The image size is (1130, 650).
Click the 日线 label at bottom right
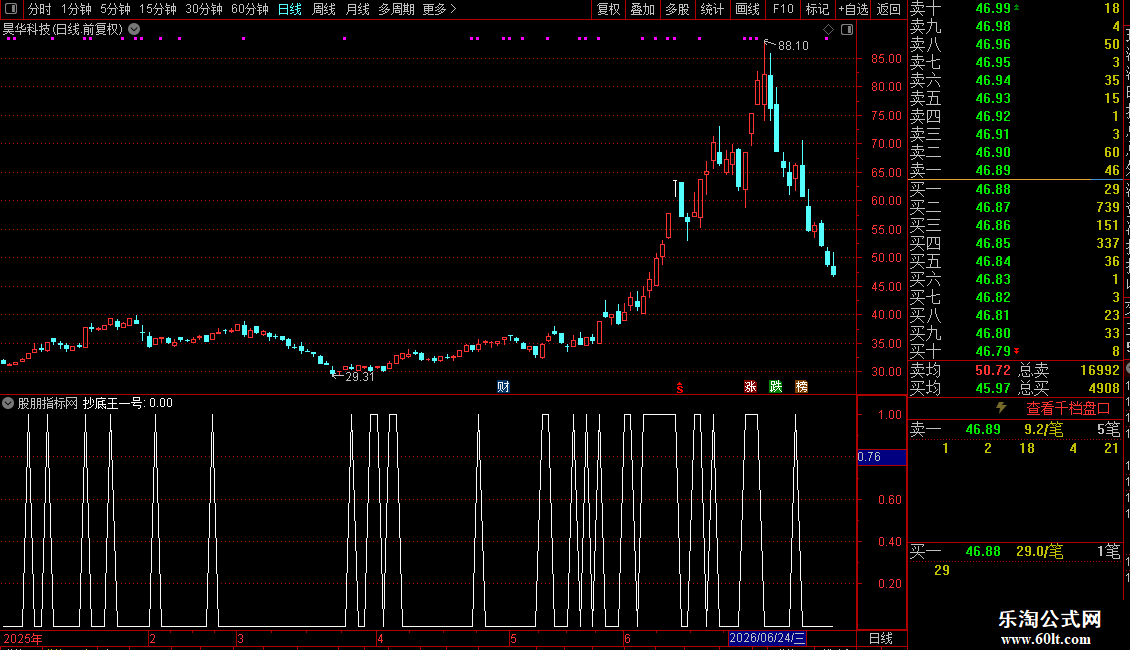pyautogui.click(x=881, y=638)
